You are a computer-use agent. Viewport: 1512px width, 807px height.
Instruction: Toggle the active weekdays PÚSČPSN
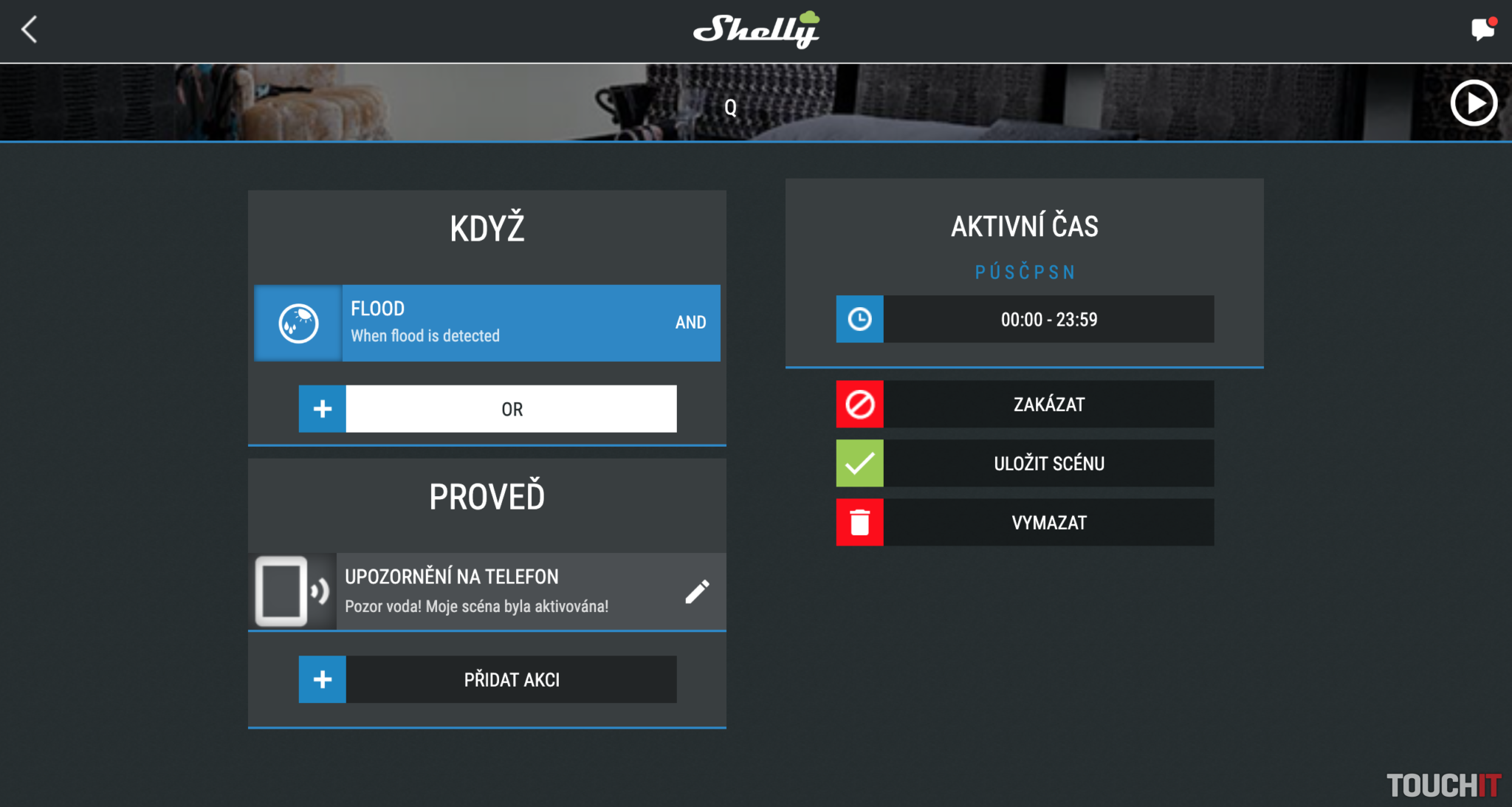1025,272
